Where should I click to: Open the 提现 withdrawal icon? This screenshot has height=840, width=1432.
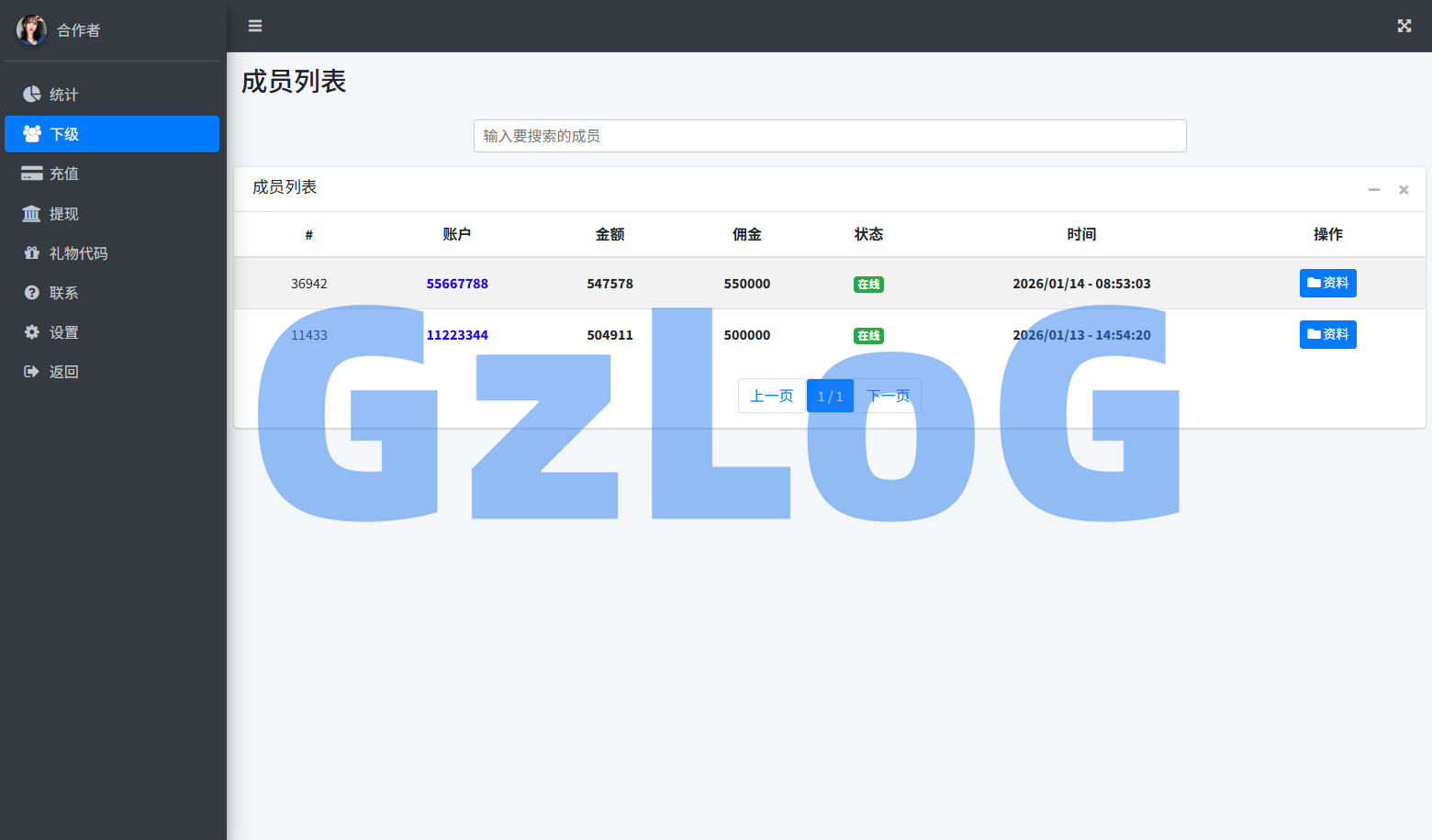30,213
